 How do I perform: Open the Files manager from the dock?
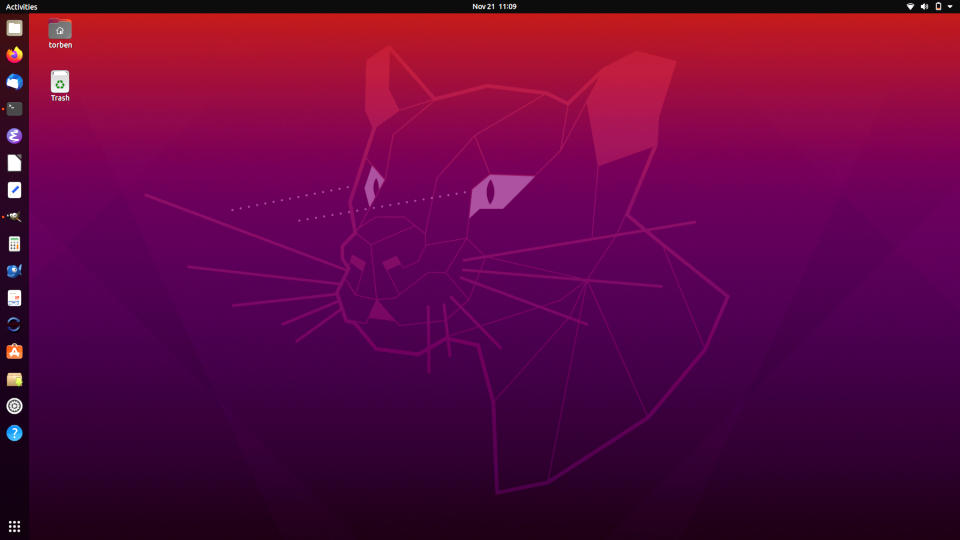coord(14,28)
